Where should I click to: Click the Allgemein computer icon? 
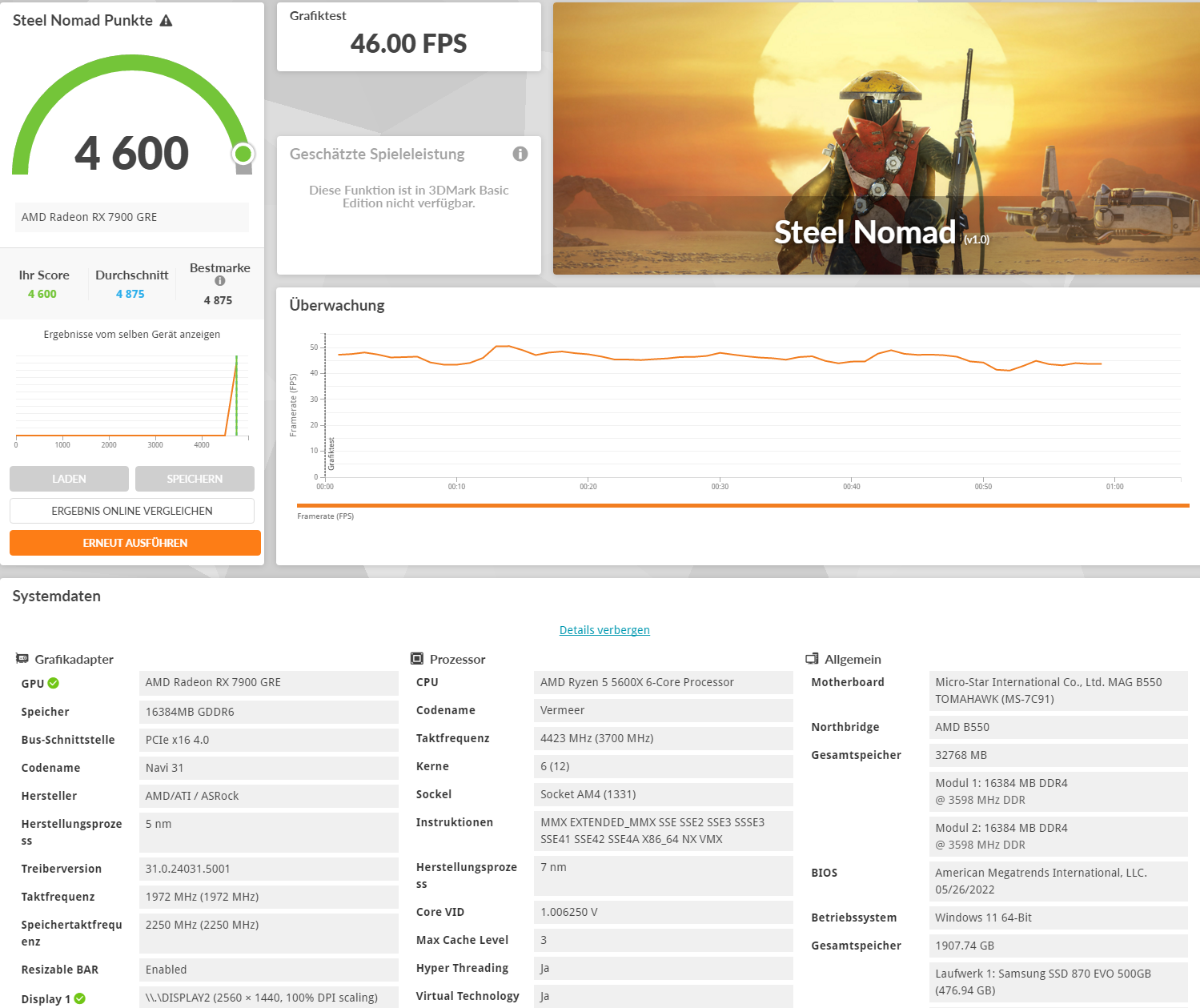tap(812, 659)
